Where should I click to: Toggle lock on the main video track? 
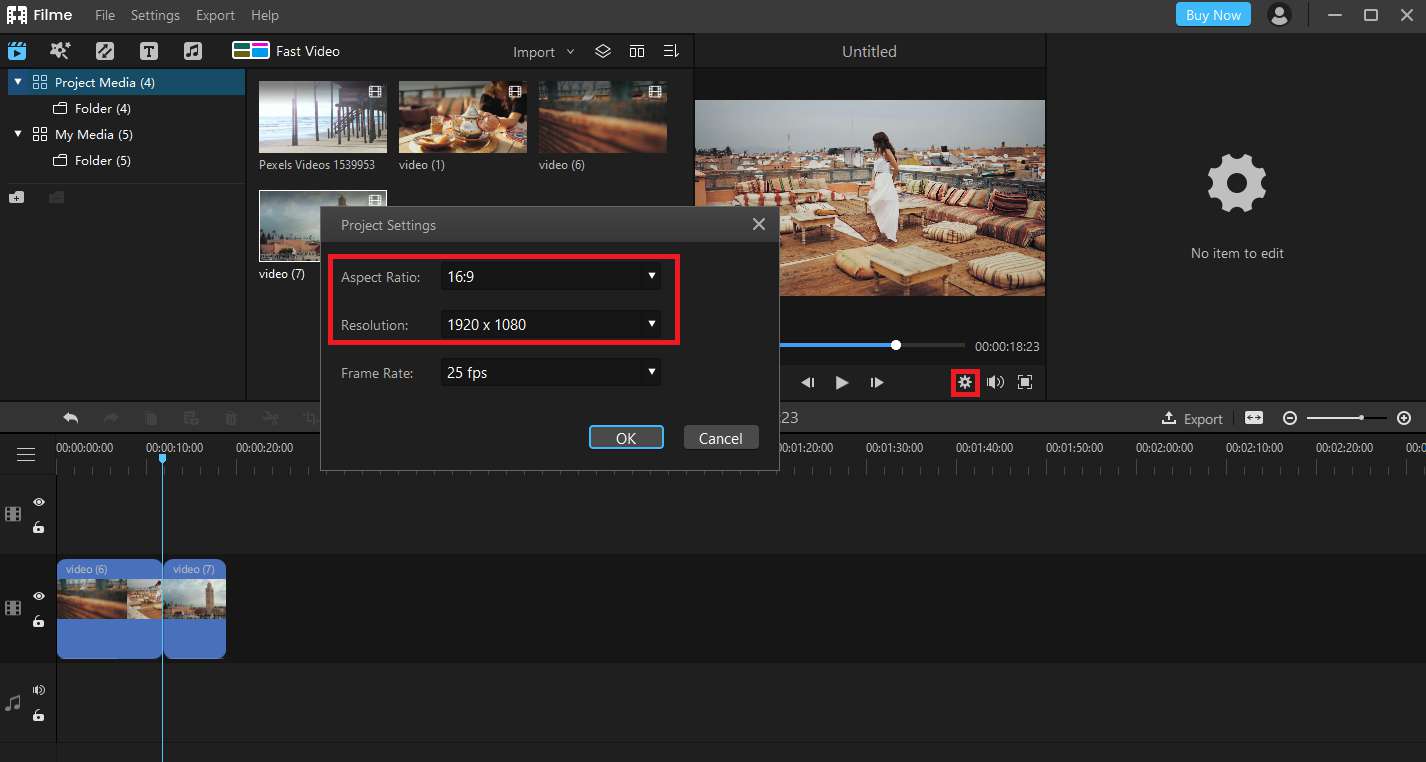point(39,621)
